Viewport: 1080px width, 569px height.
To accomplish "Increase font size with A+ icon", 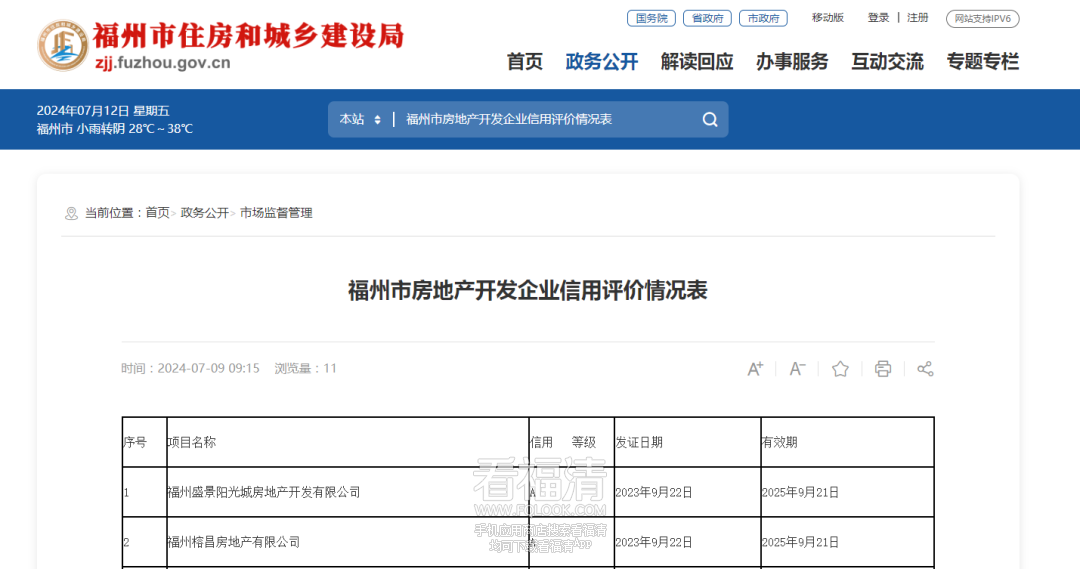I will coord(755,369).
